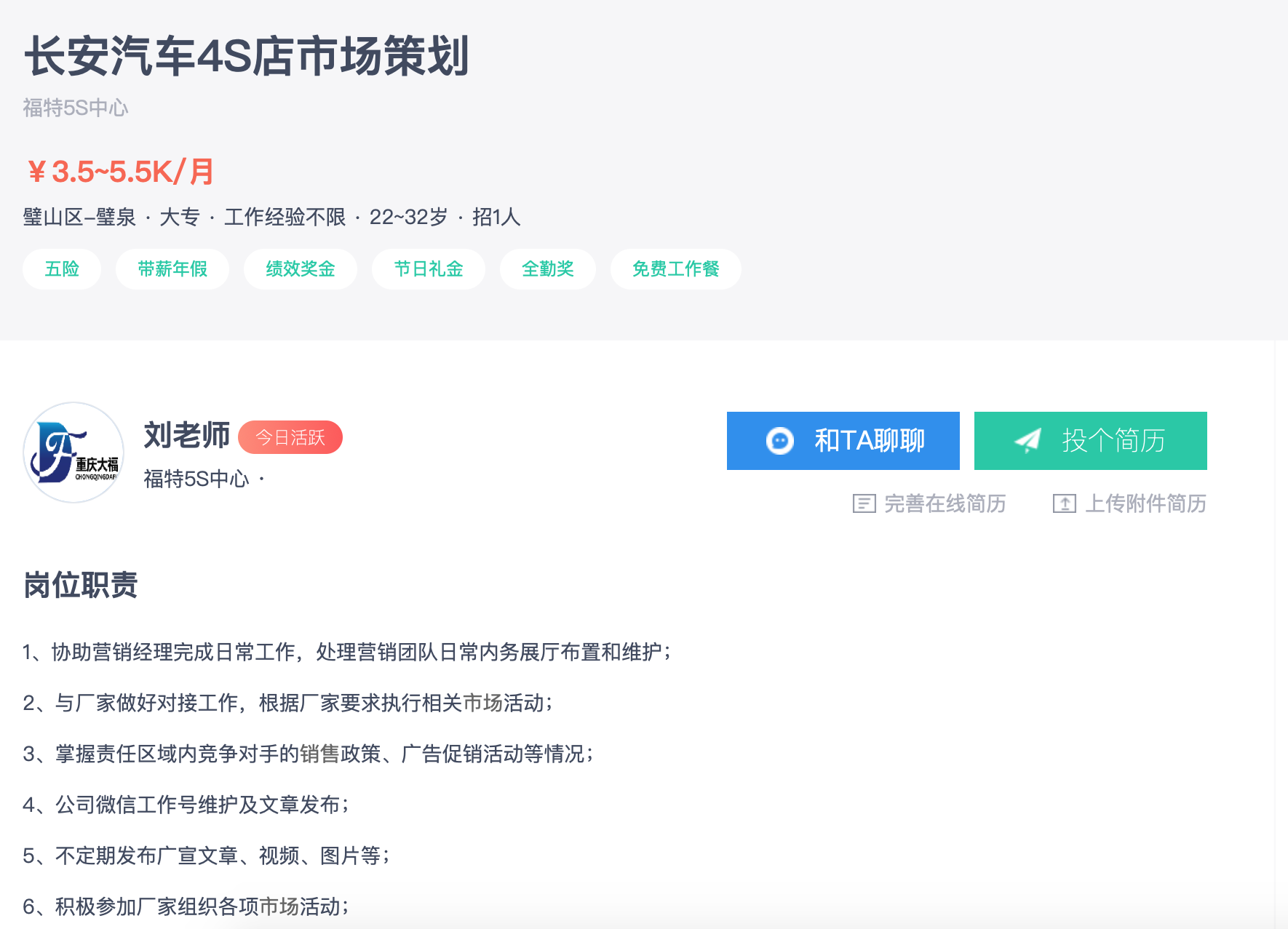The width and height of the screenshot is (1288, 929).
Task: Open 完善在线简历 link
Action: tap(929, 503)
